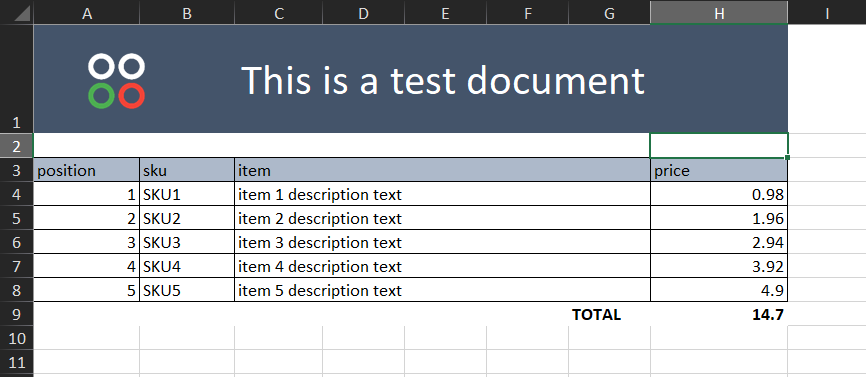Select column C header
Screen dimensions: 866x377
[278, 12]
